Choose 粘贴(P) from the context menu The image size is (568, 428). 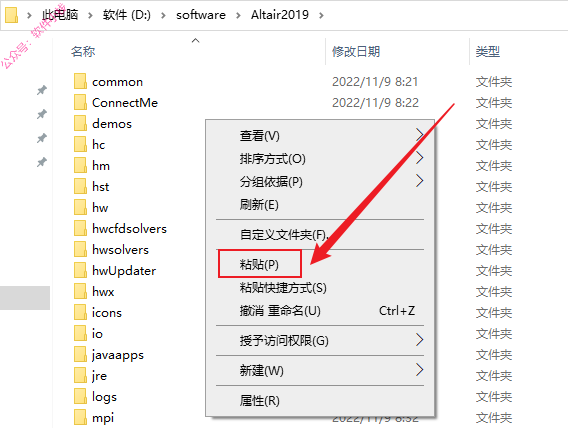(x=259, y=264)
